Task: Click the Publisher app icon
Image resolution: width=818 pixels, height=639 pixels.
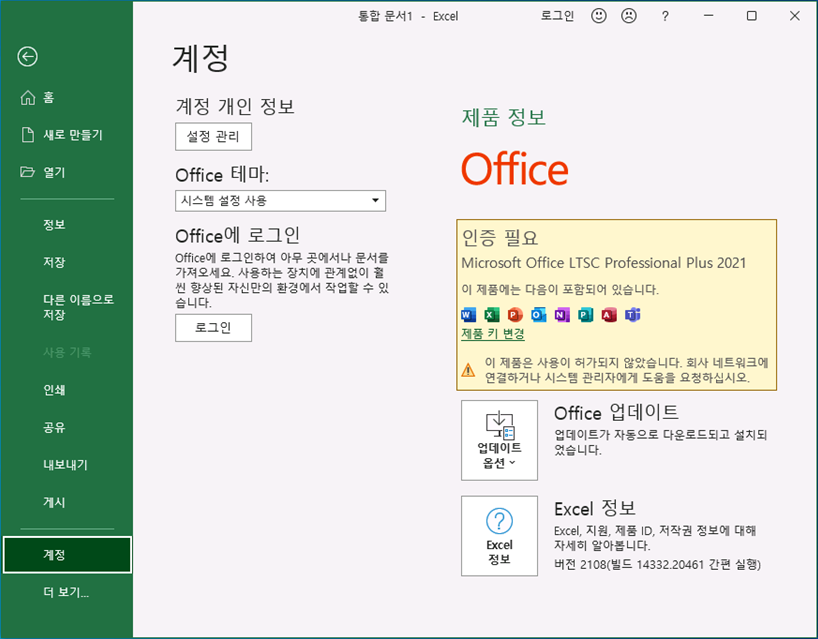Action: [x=585, y=315]
